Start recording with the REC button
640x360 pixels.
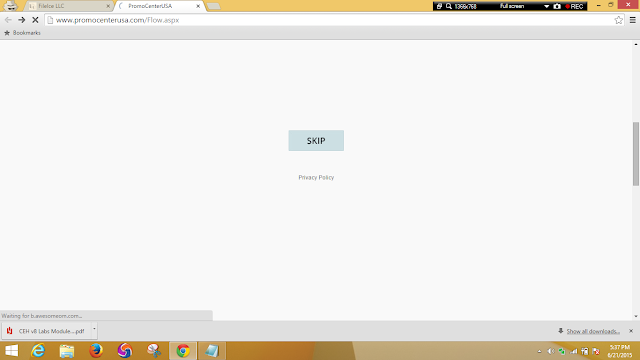(574, 6)
